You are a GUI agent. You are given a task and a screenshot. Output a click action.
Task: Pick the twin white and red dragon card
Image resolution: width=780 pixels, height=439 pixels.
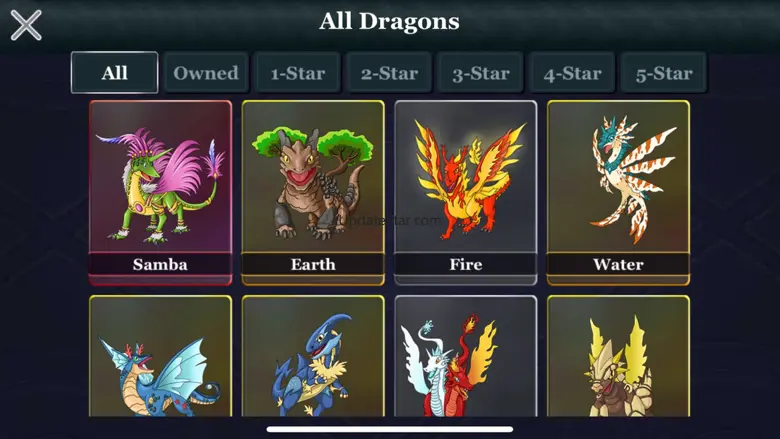(466, 356)
